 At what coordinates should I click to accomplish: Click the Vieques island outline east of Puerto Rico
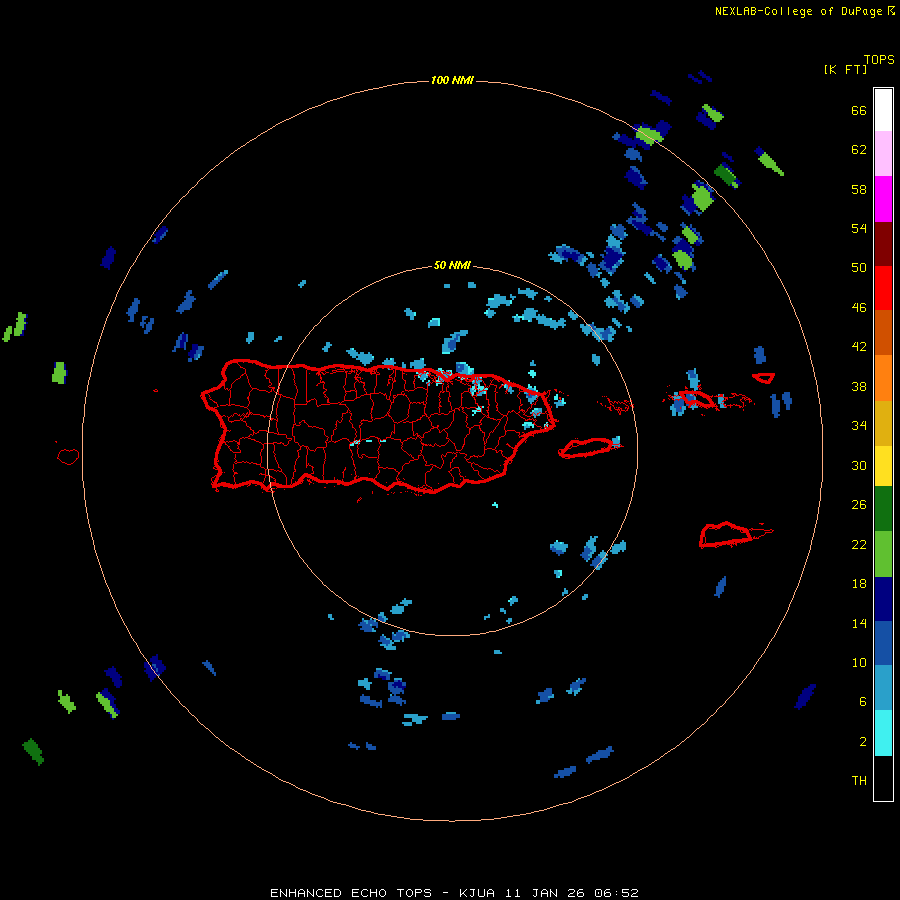pos(588,447)
